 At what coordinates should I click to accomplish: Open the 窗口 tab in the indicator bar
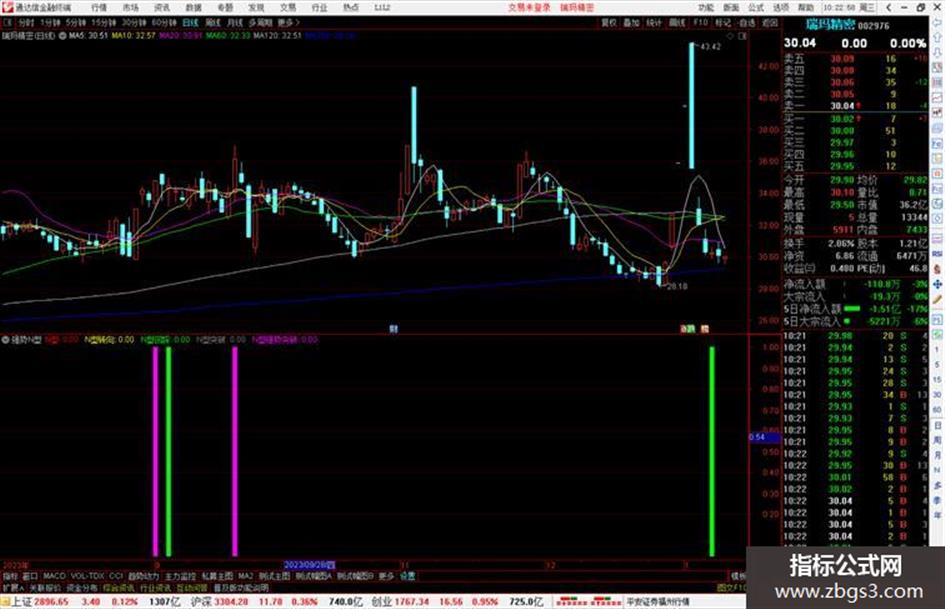(x=30, y=576)
